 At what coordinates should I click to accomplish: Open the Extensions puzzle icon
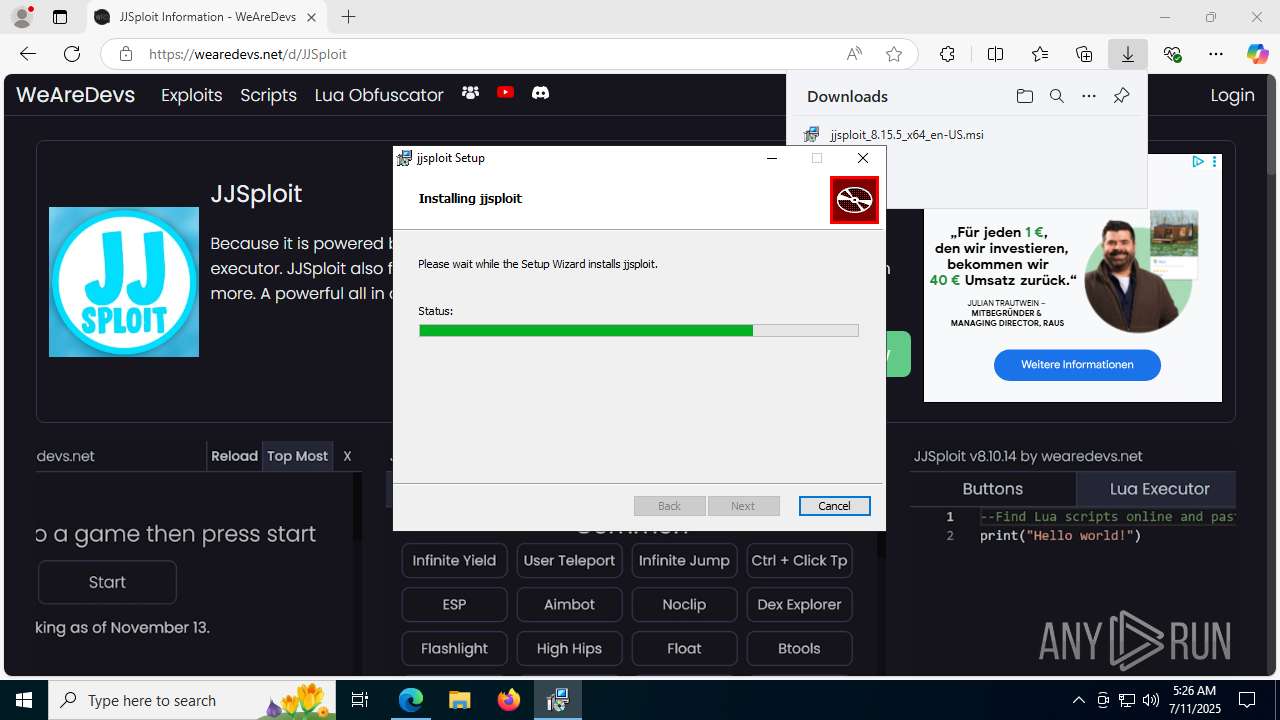pos(947,54)
